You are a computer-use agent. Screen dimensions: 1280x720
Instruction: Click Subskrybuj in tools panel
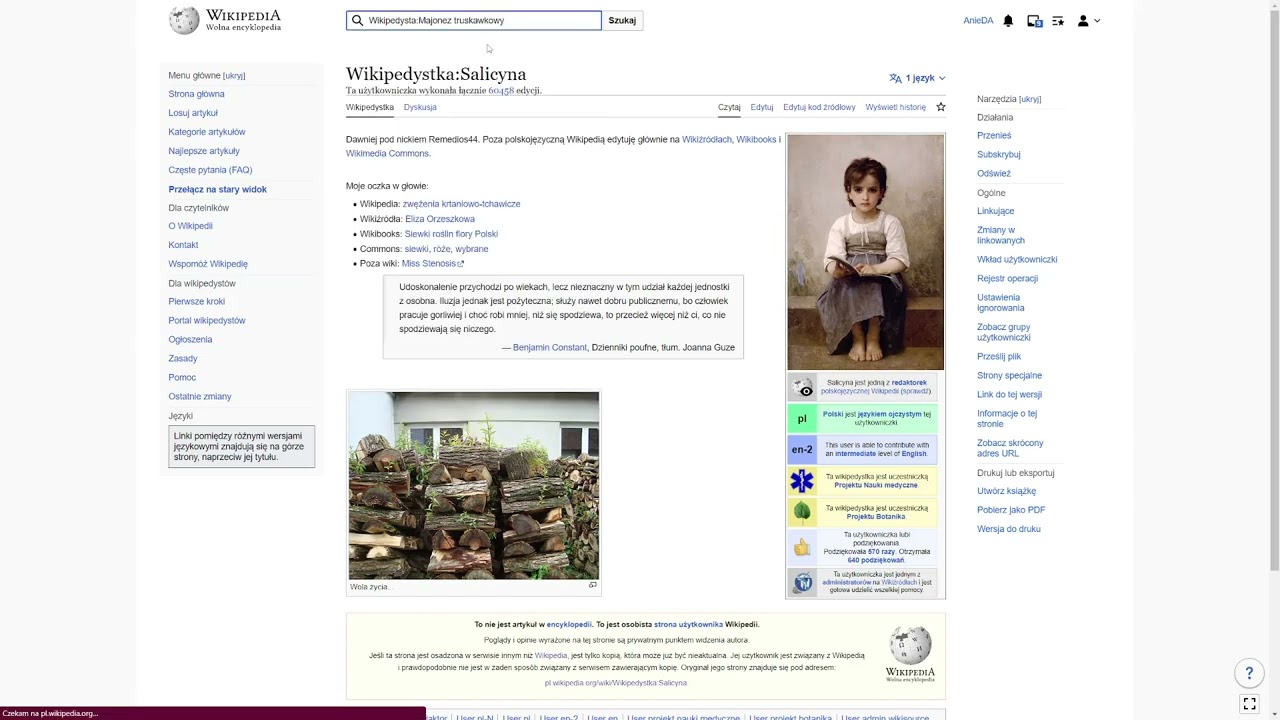tap(999, 154)
